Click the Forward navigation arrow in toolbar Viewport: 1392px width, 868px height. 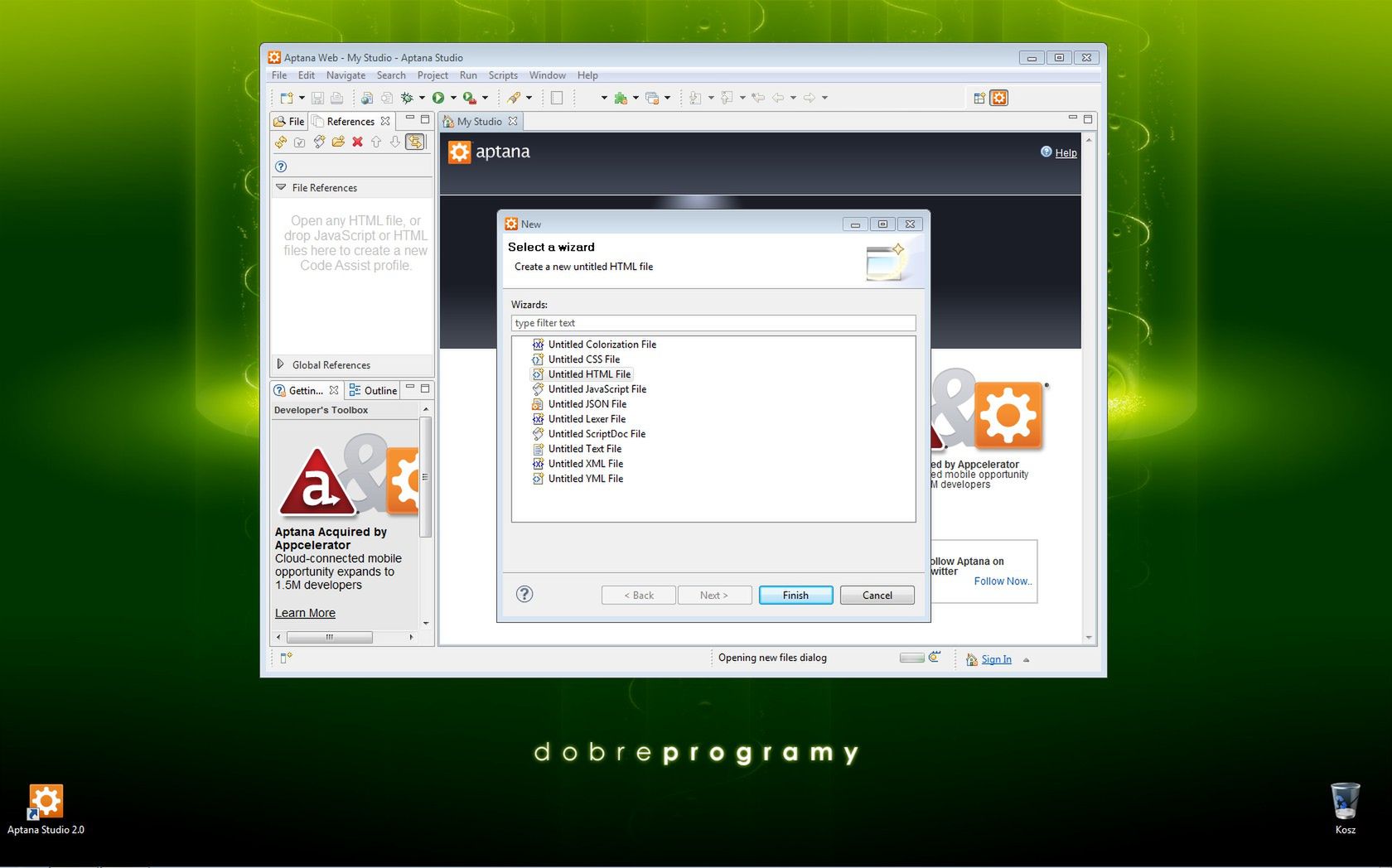(810, 98)
